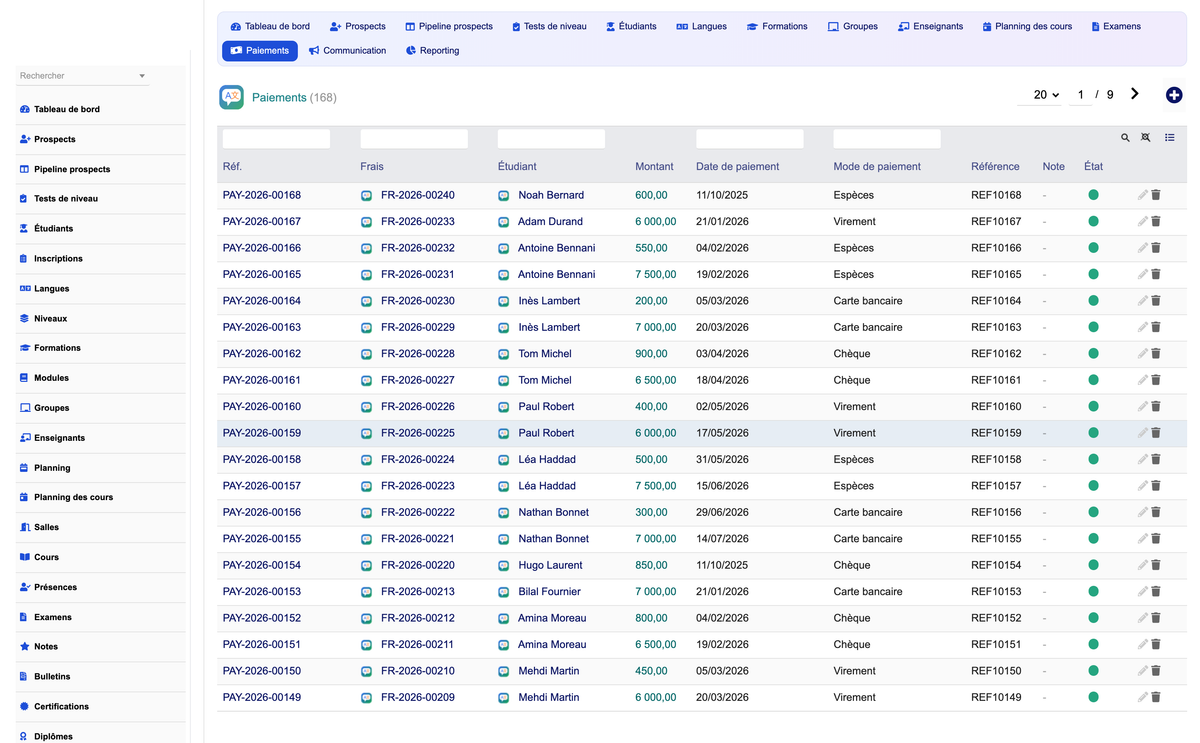Delete payment PAY-2026-00153 trash icon
Image resolution: width=1200 pixels, height=743 pixels.
click(x=1156, y=592)
